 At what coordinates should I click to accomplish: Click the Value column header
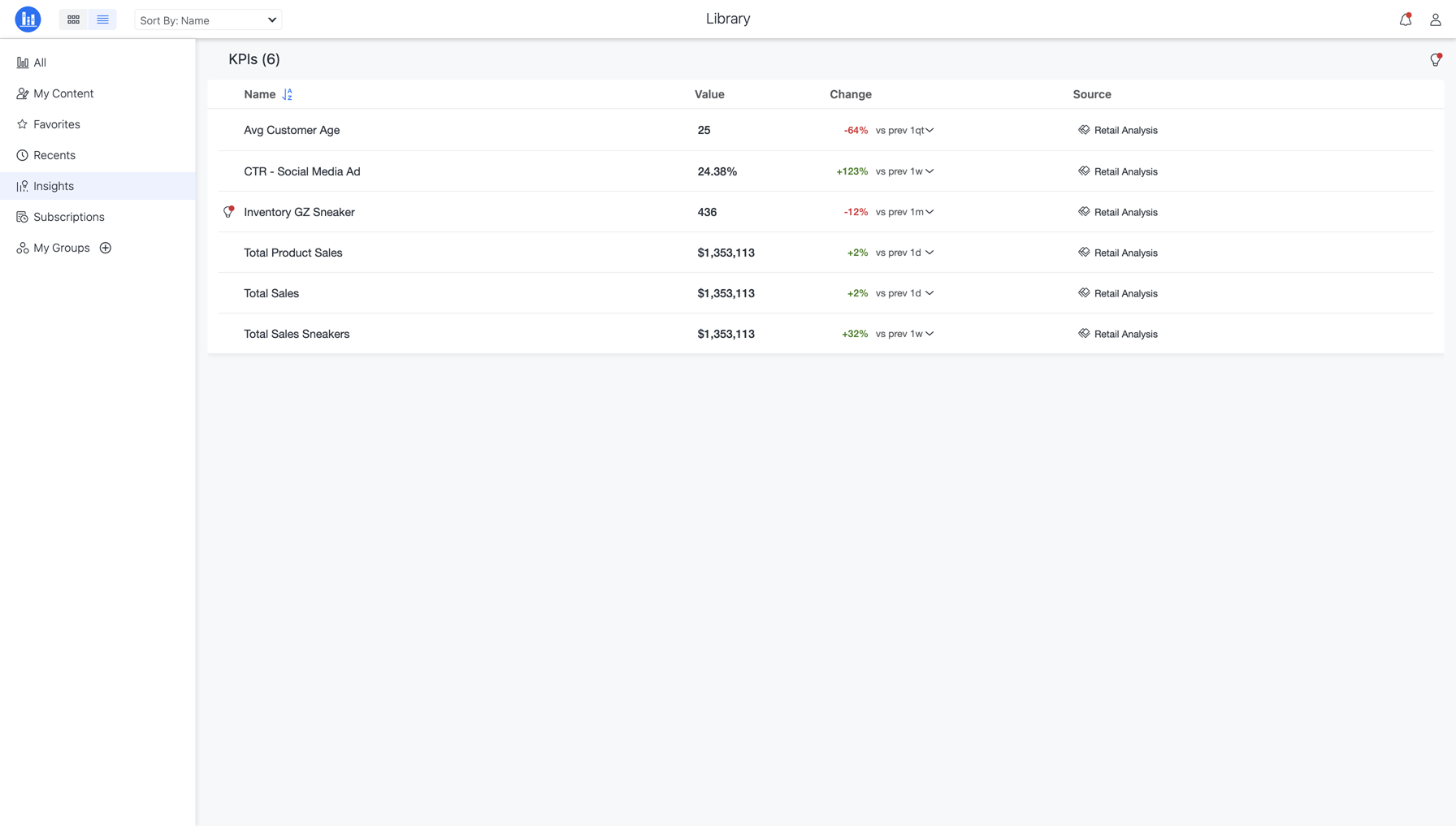(x=709, y=94)
